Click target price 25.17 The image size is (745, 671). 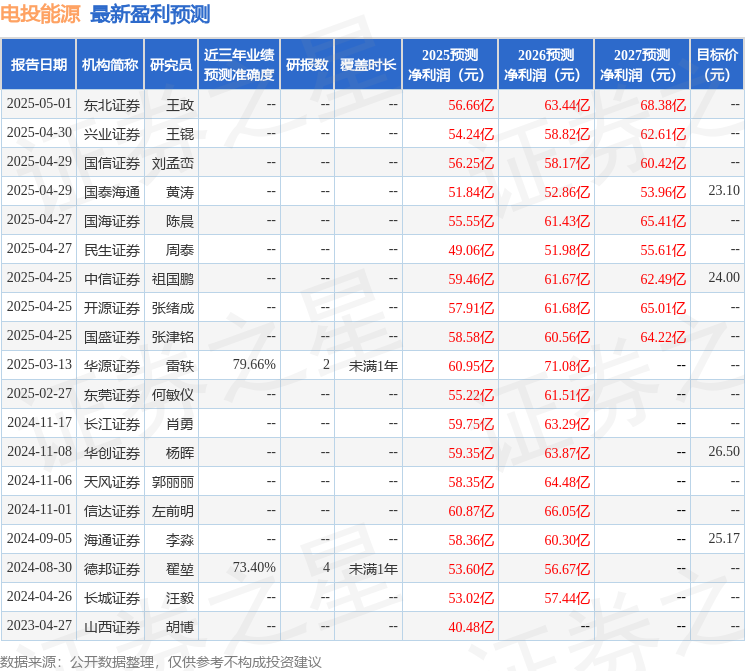tap(724, 538)
